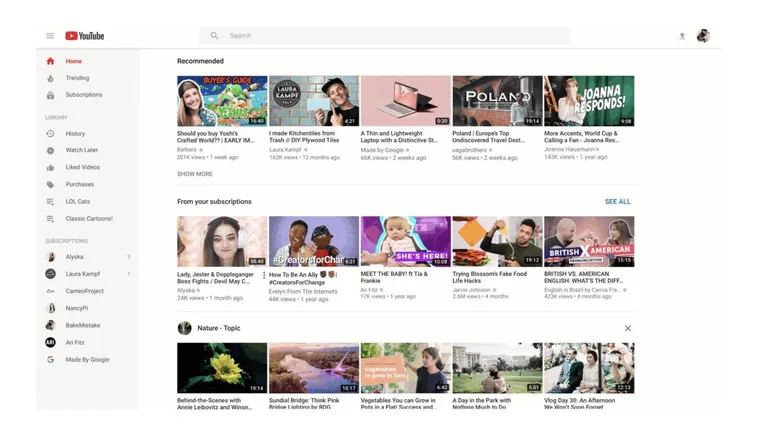Screen dimensions: 770x433
Task: Click the History clock icon
Action: click(50, 134)
